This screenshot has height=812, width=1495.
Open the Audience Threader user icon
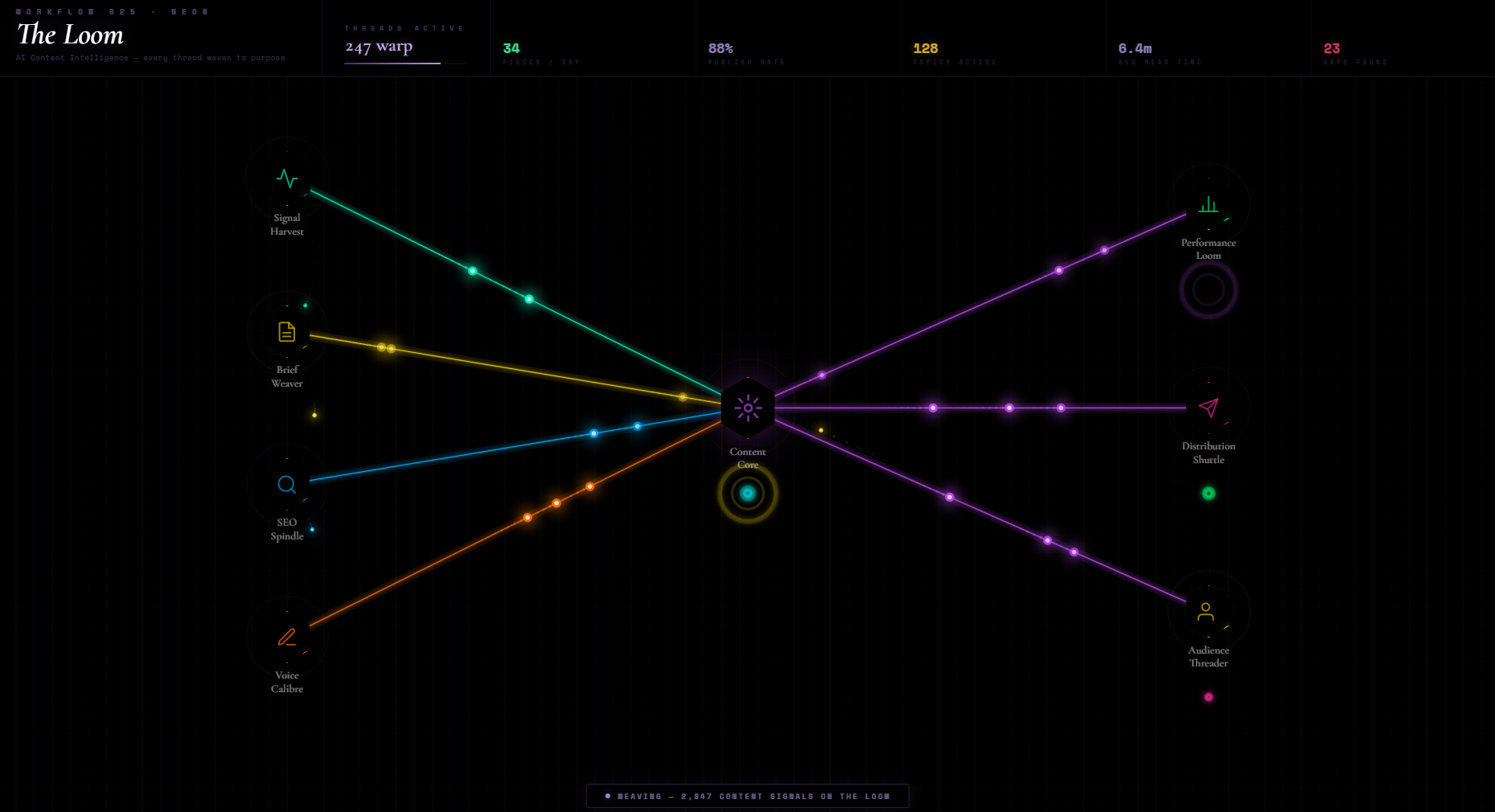pyautogui.click(x=1206, y=612)
